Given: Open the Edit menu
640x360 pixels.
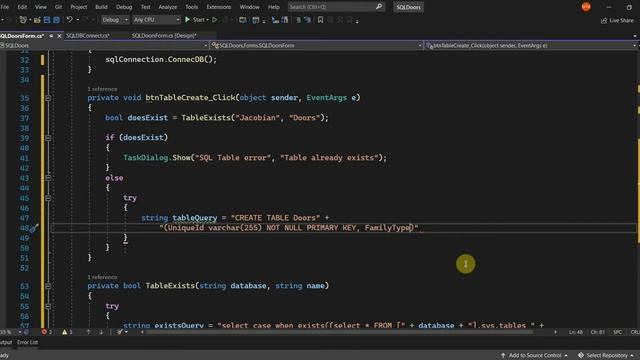Looking at the screenshot, I should pos(22,7).
